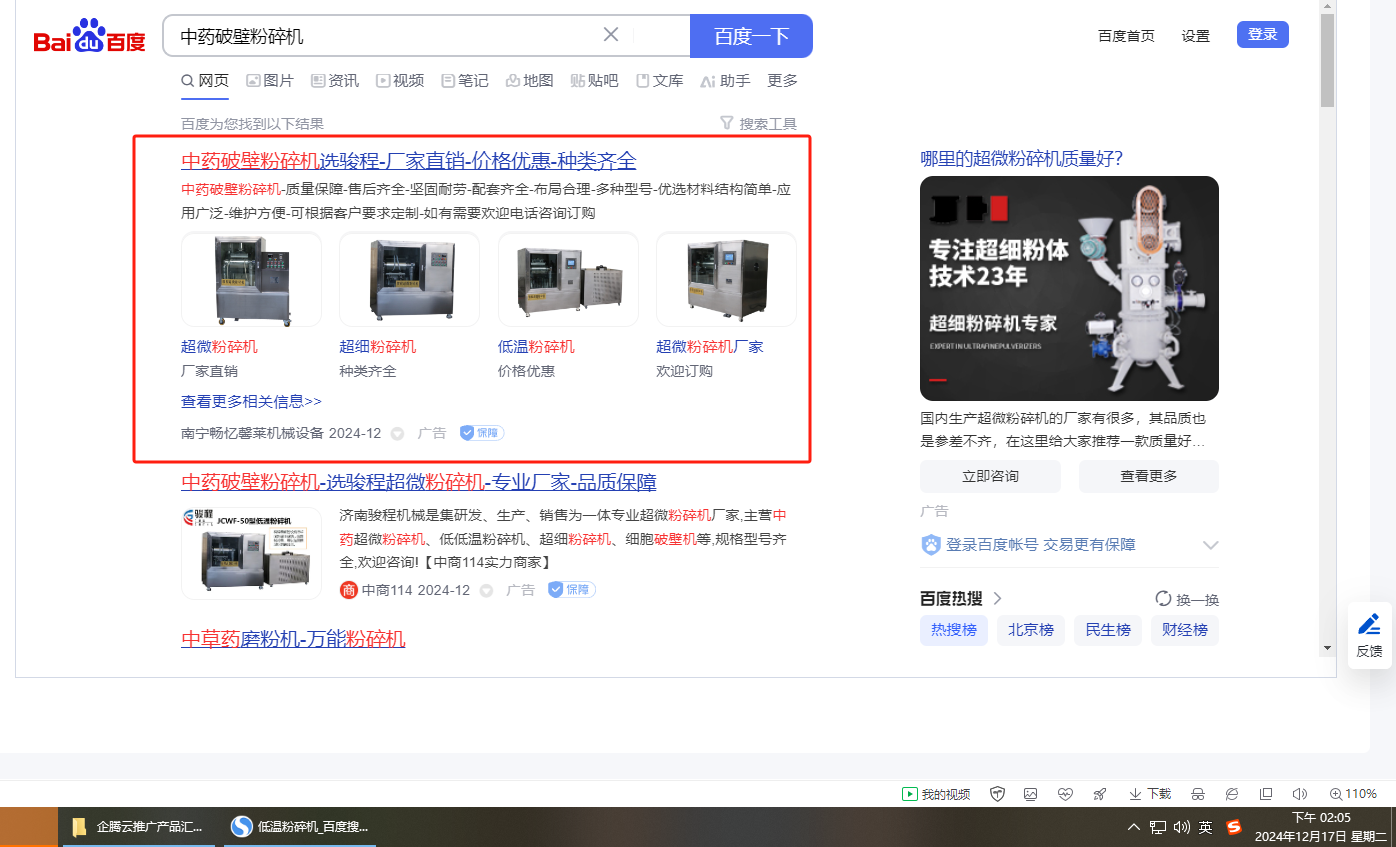Viewport: 1396px width, 847px height.
Task: Click the network icon in system tray
Action: pyautogui.click(x=1158, y=827)
